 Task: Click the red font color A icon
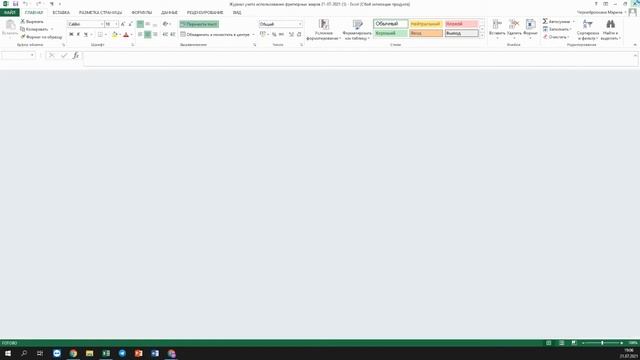(x=126, y=35)
